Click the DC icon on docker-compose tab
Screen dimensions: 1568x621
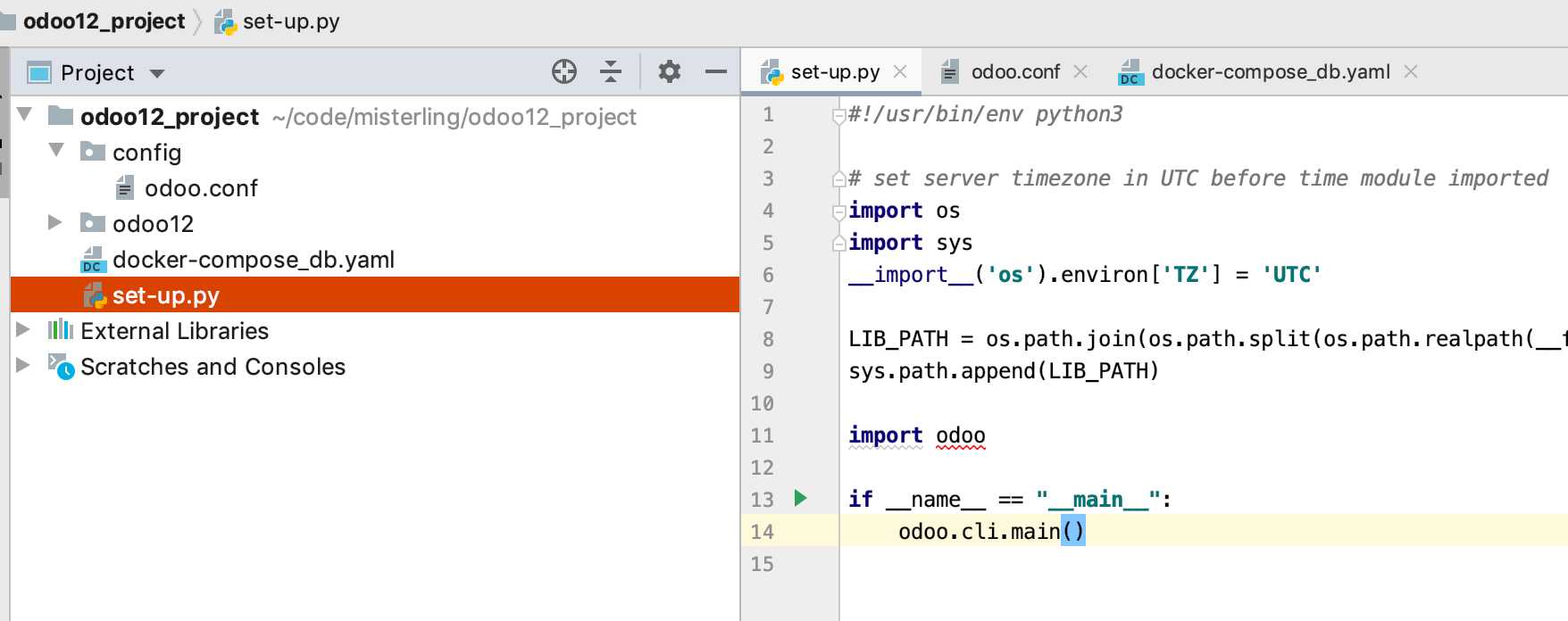[1130, 72]
